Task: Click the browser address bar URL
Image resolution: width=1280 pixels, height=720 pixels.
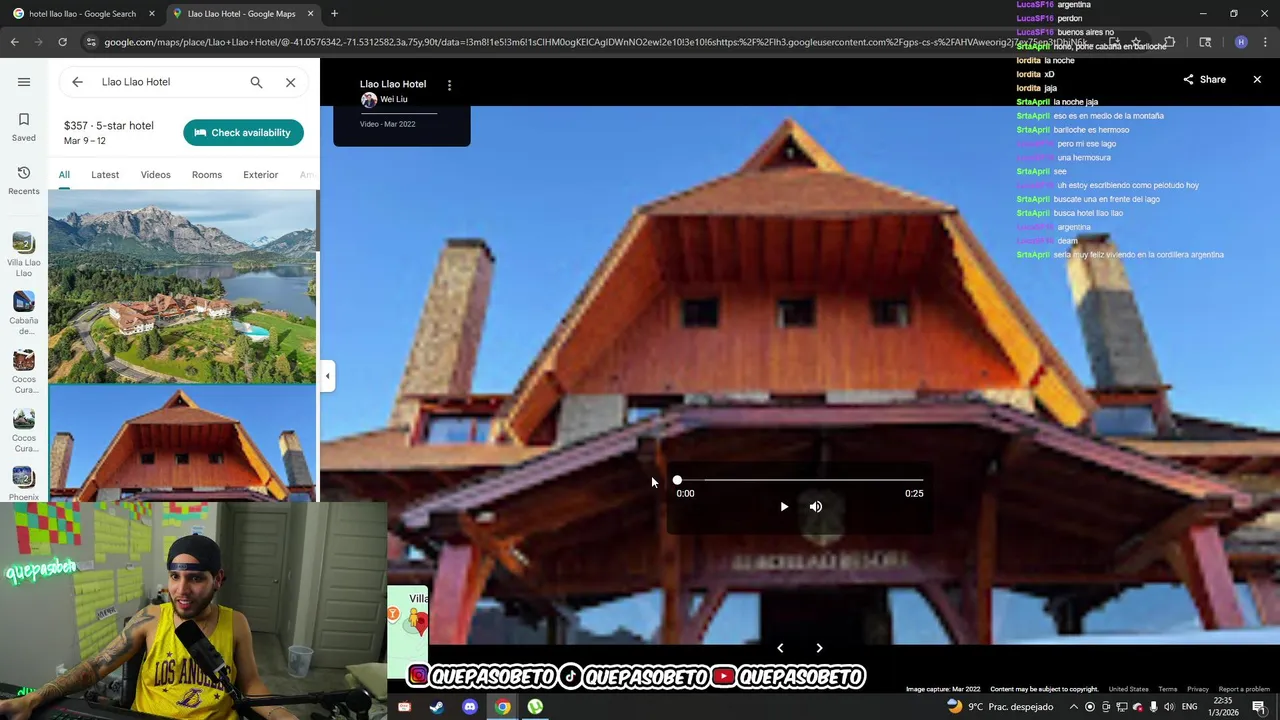Action: tap(595, 42)
